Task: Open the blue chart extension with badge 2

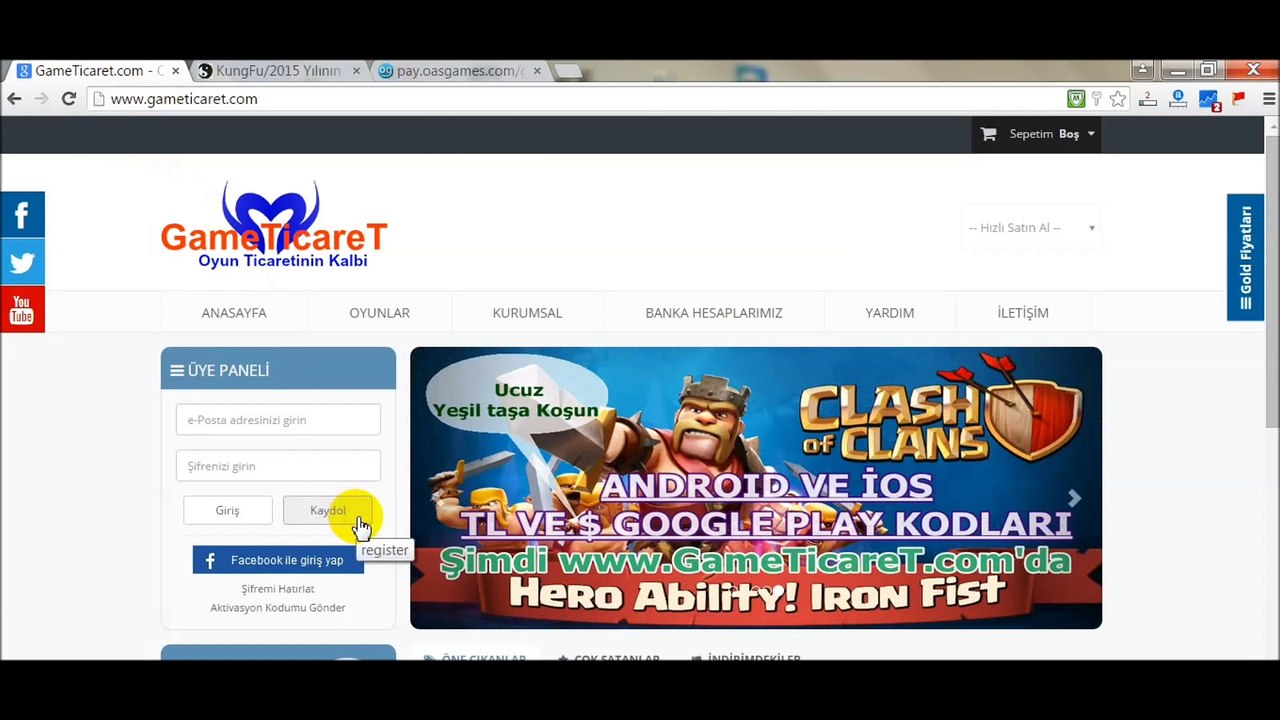Action: tap(1209, 100)
